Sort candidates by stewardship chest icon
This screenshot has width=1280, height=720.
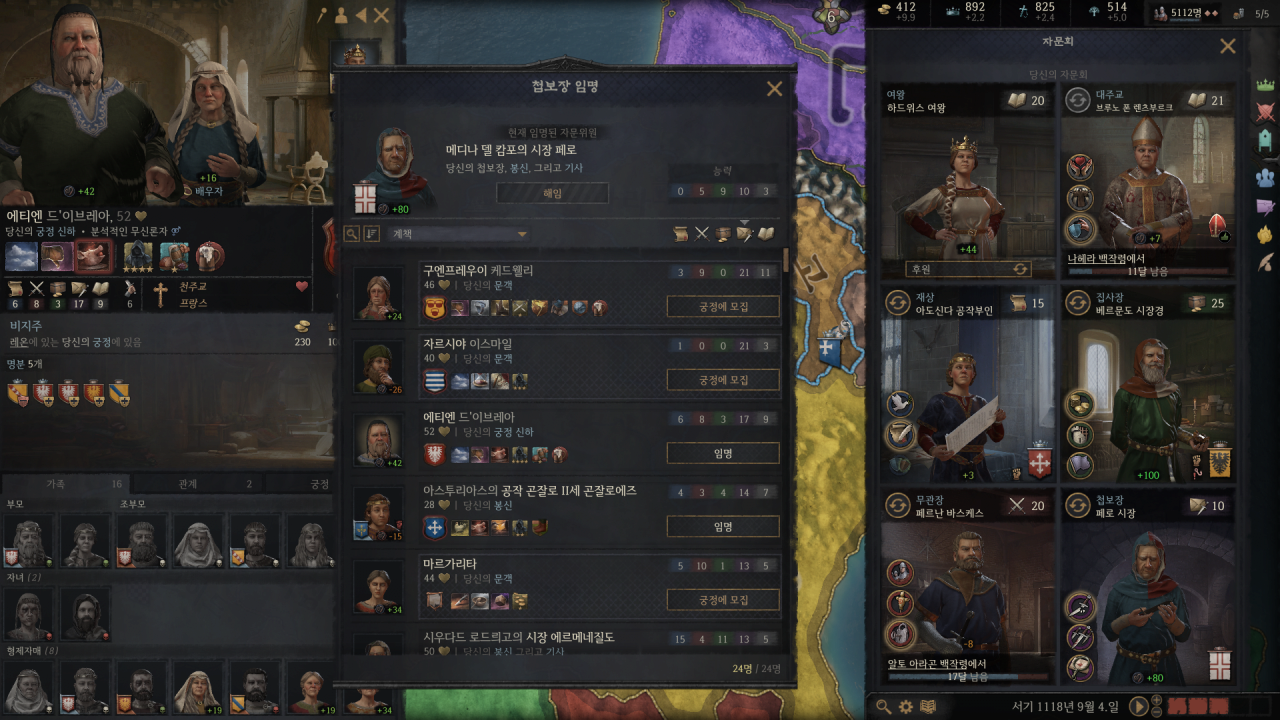pos(723,234)
